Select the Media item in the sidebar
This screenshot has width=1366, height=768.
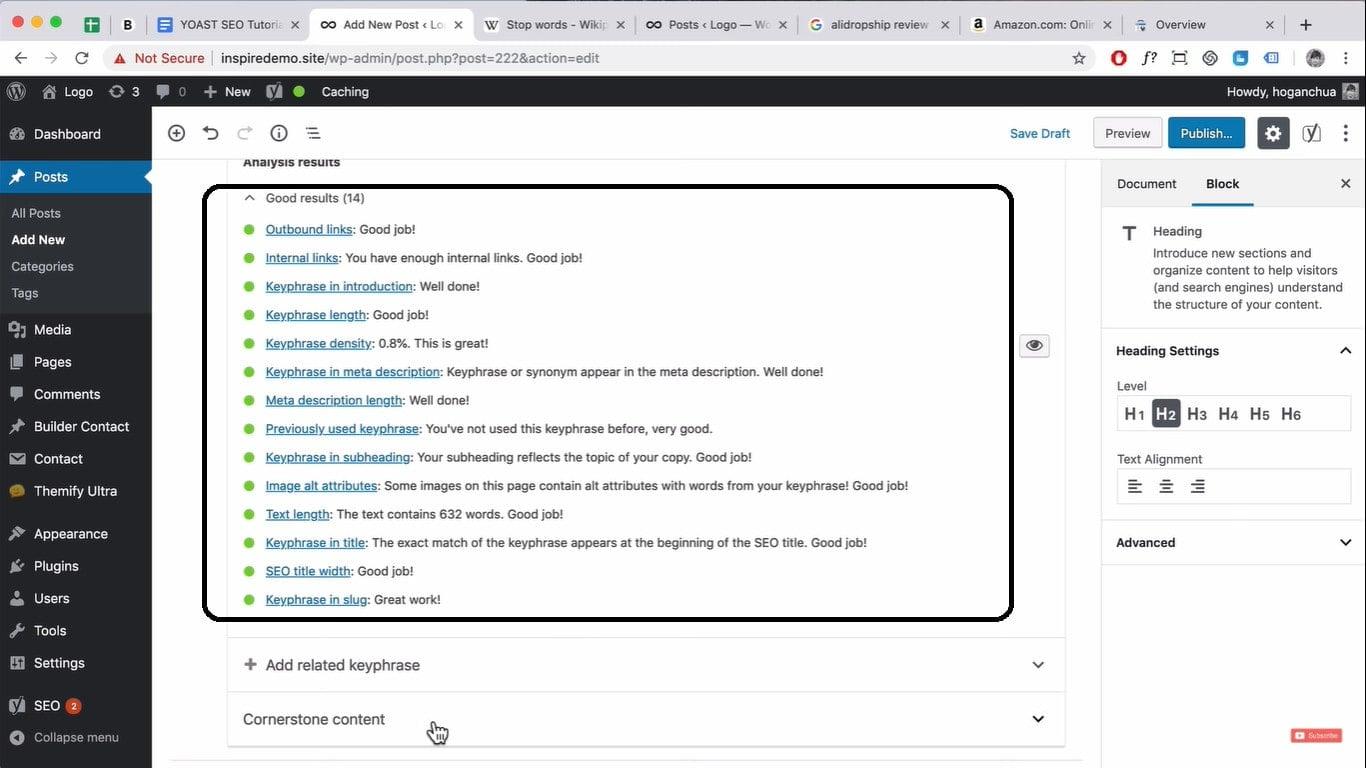pyautogui.click(x=49, y=329)
